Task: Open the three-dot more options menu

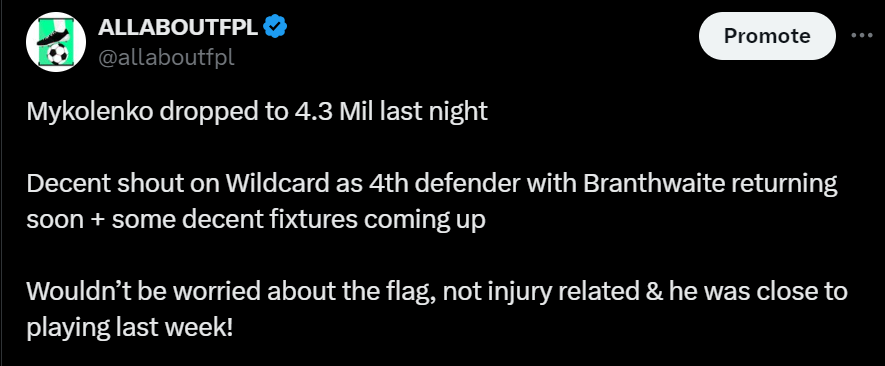Action: (x=862, y=36)
